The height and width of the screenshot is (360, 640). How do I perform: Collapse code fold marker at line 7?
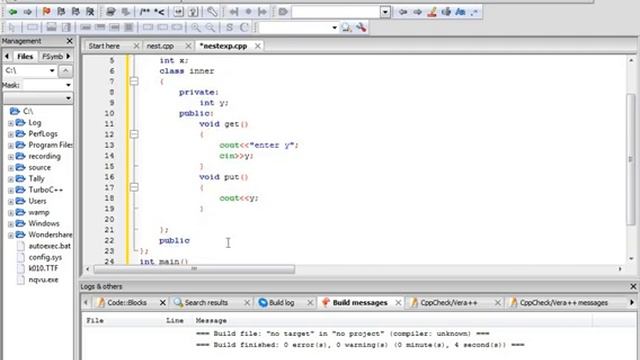tap(134, 81)
